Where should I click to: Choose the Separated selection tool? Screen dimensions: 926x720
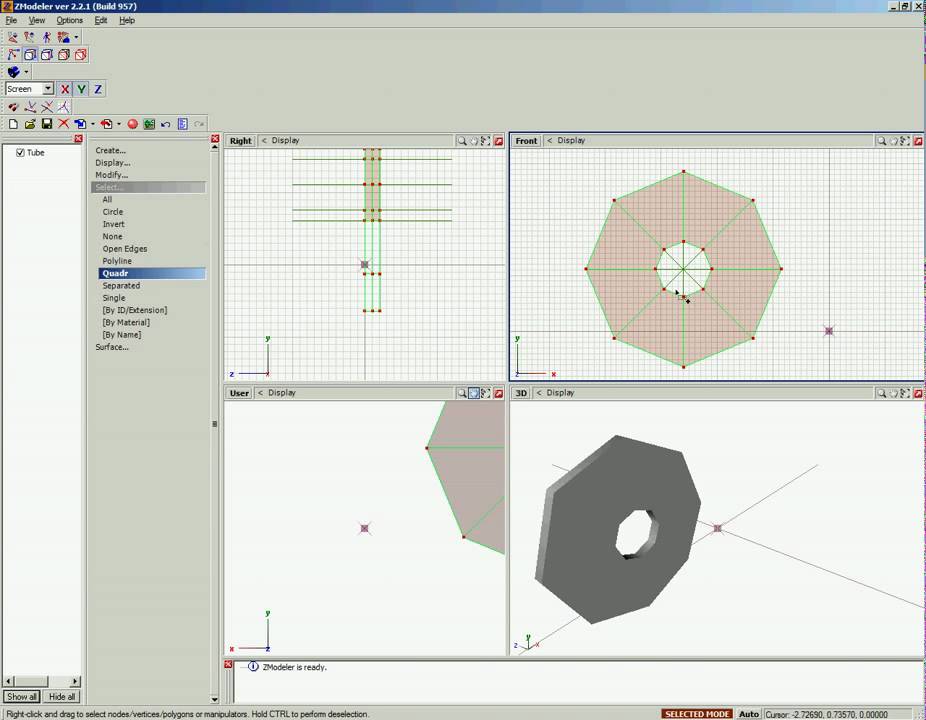coord(121,286)
